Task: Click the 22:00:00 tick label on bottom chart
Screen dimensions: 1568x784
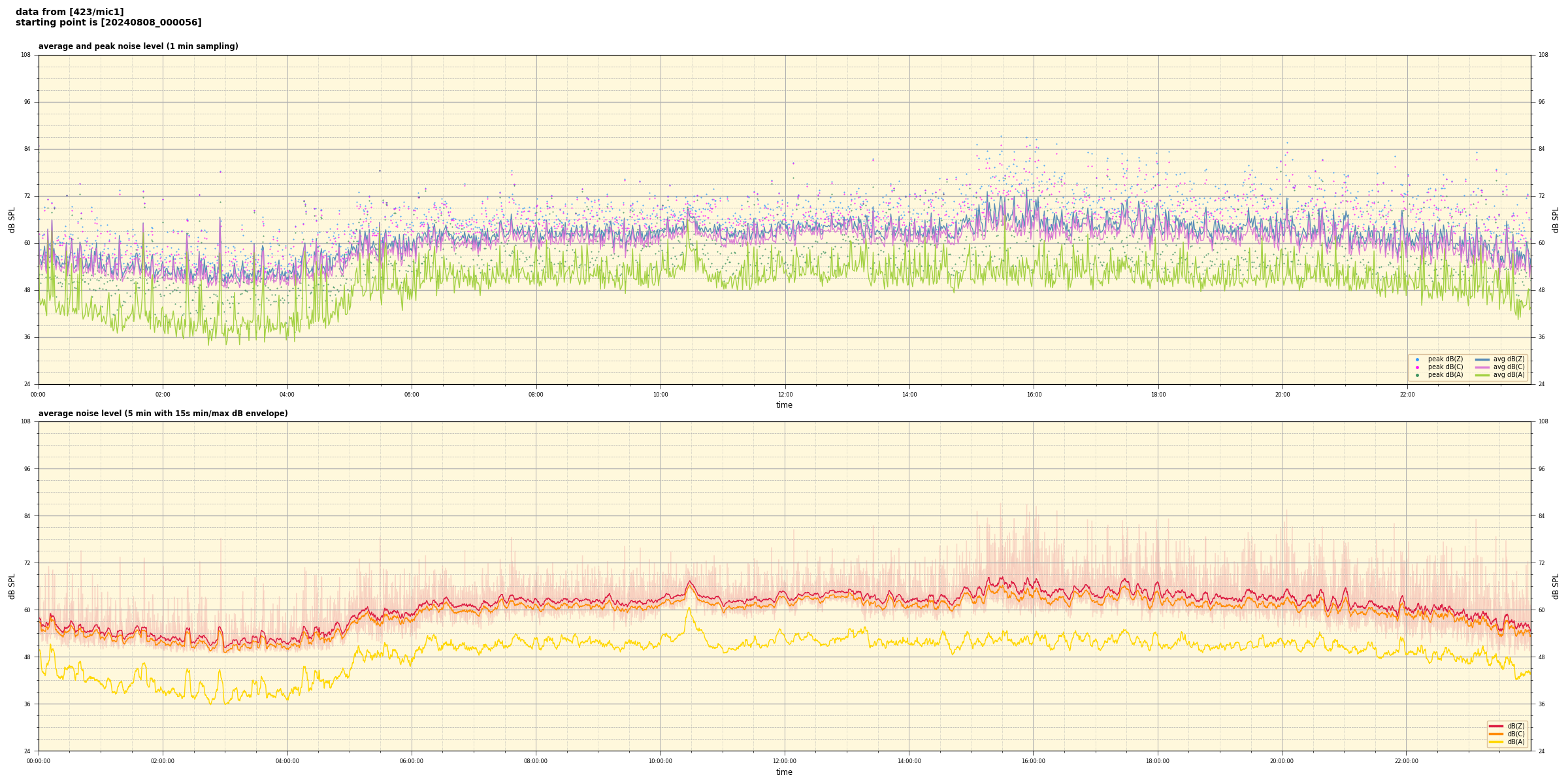Action: pyautogui.click(x=1406, y=761)
